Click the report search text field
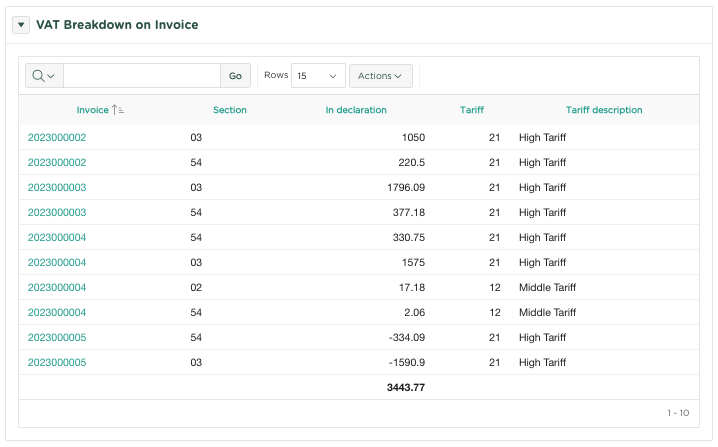Screen dimensions: 718x447 (141, 76)
